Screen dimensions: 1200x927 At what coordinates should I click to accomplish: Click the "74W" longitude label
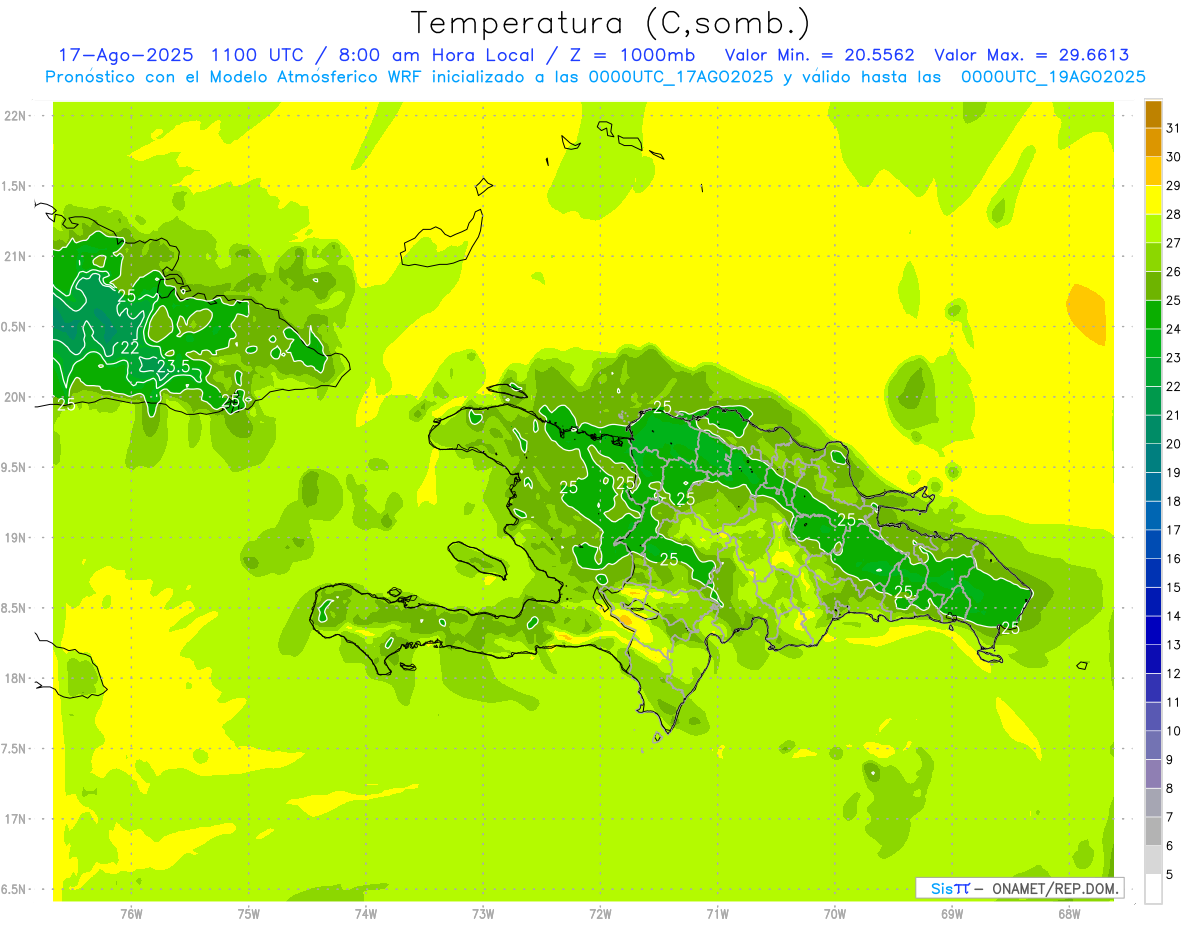point(366,914)
